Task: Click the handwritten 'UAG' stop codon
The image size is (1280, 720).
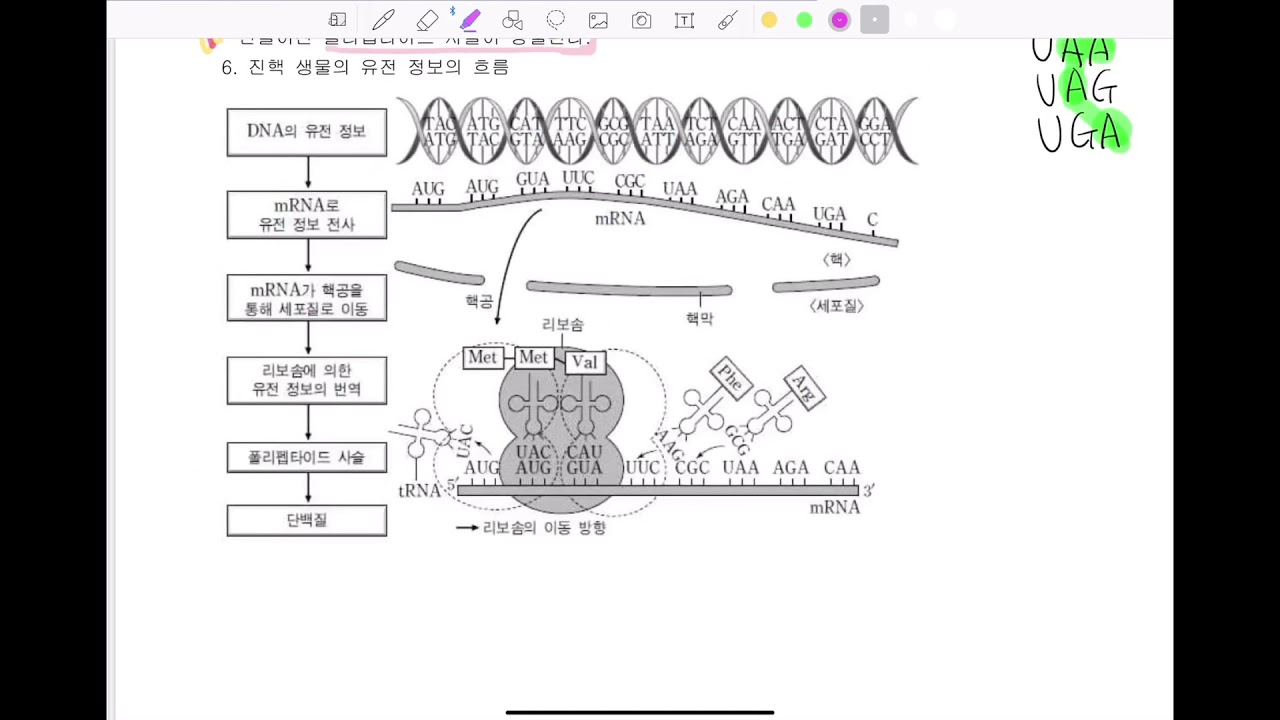Action: pyautogui.click(x=1077, y=90)
